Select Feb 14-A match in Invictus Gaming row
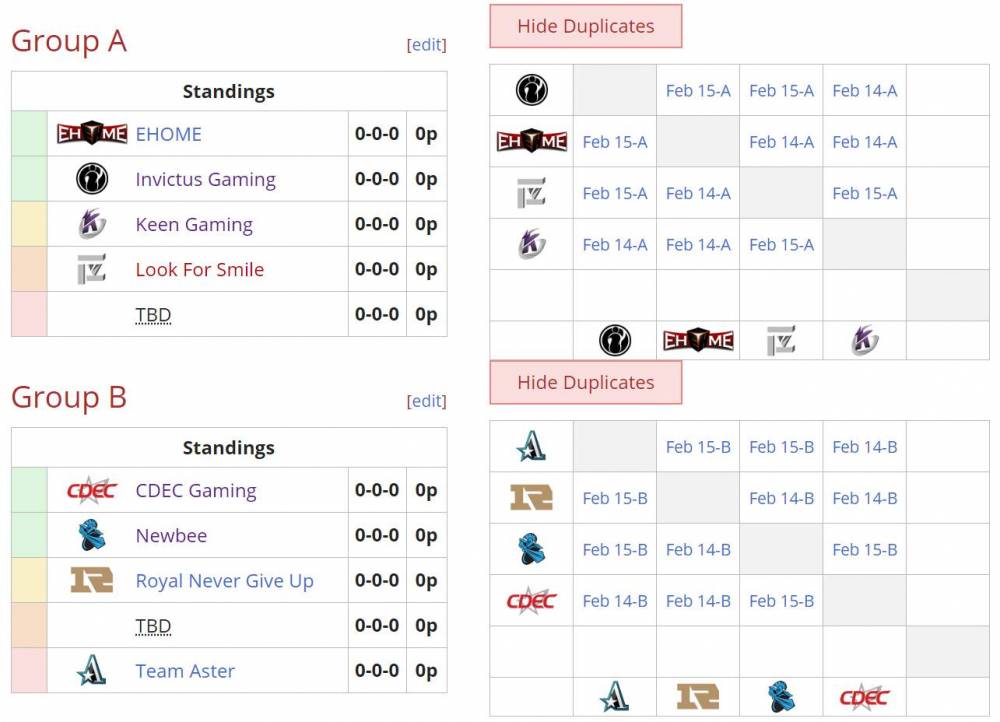 [x=864, y=91]
